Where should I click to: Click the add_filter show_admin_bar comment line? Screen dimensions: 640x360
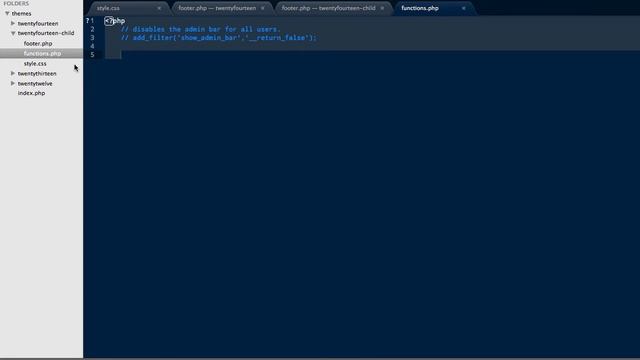[x=218, y=38]
